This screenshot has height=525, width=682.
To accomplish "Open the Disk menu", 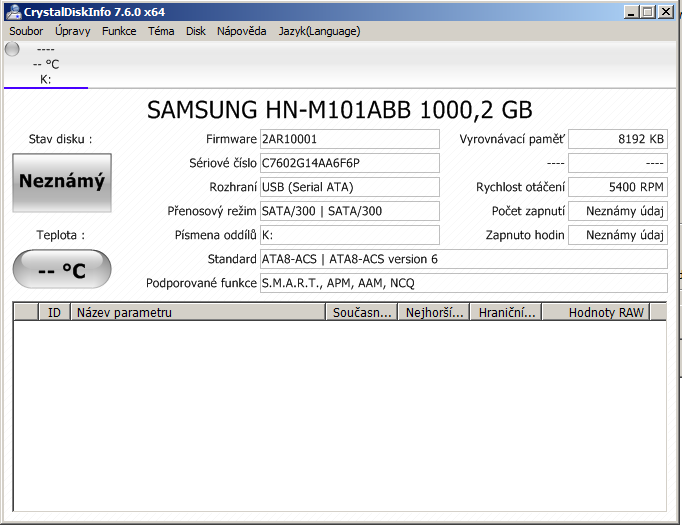I will pos(196,31).
